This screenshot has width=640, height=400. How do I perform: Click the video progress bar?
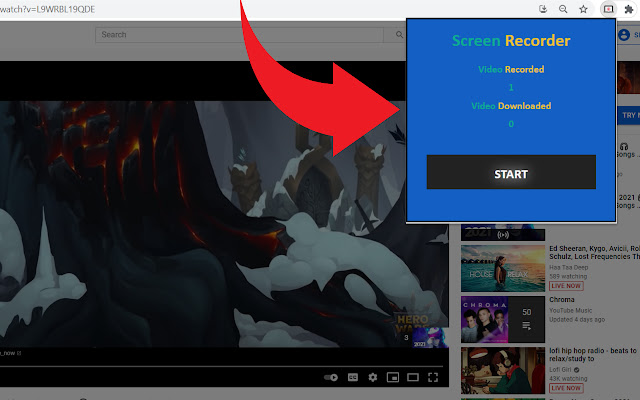tap(221, 366)
